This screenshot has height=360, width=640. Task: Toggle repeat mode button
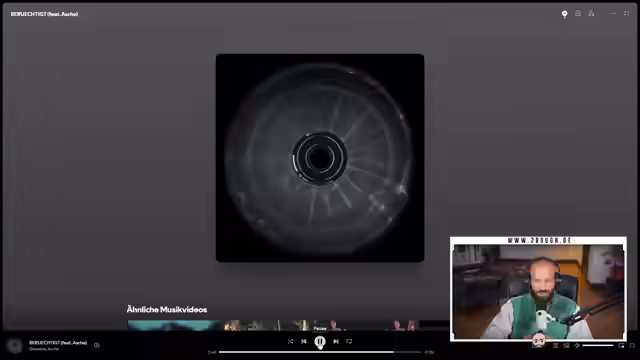(349, 341)
